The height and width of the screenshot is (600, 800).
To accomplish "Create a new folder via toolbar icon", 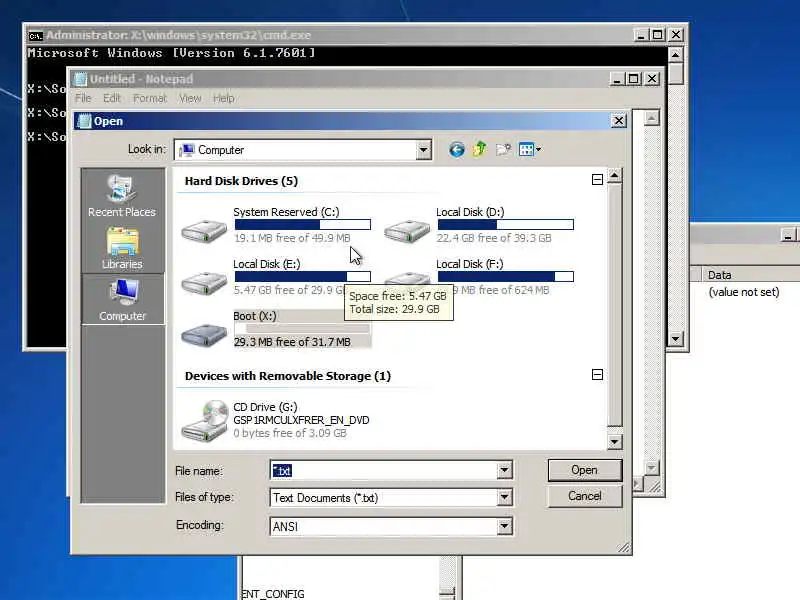I will pyautogui.click(x=503, y=149).
